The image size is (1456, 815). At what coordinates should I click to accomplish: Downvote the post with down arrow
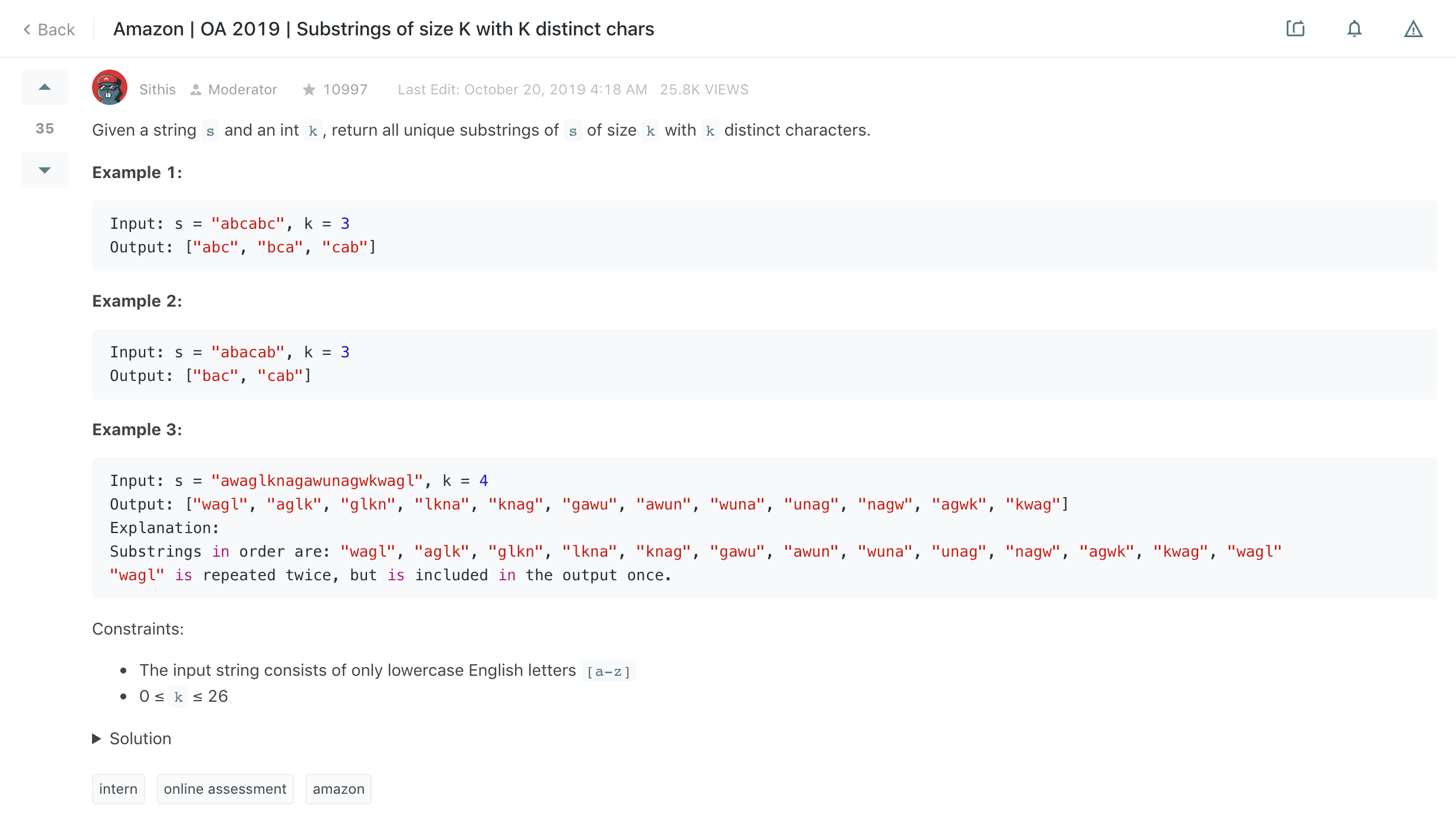[x=45, y=170]
